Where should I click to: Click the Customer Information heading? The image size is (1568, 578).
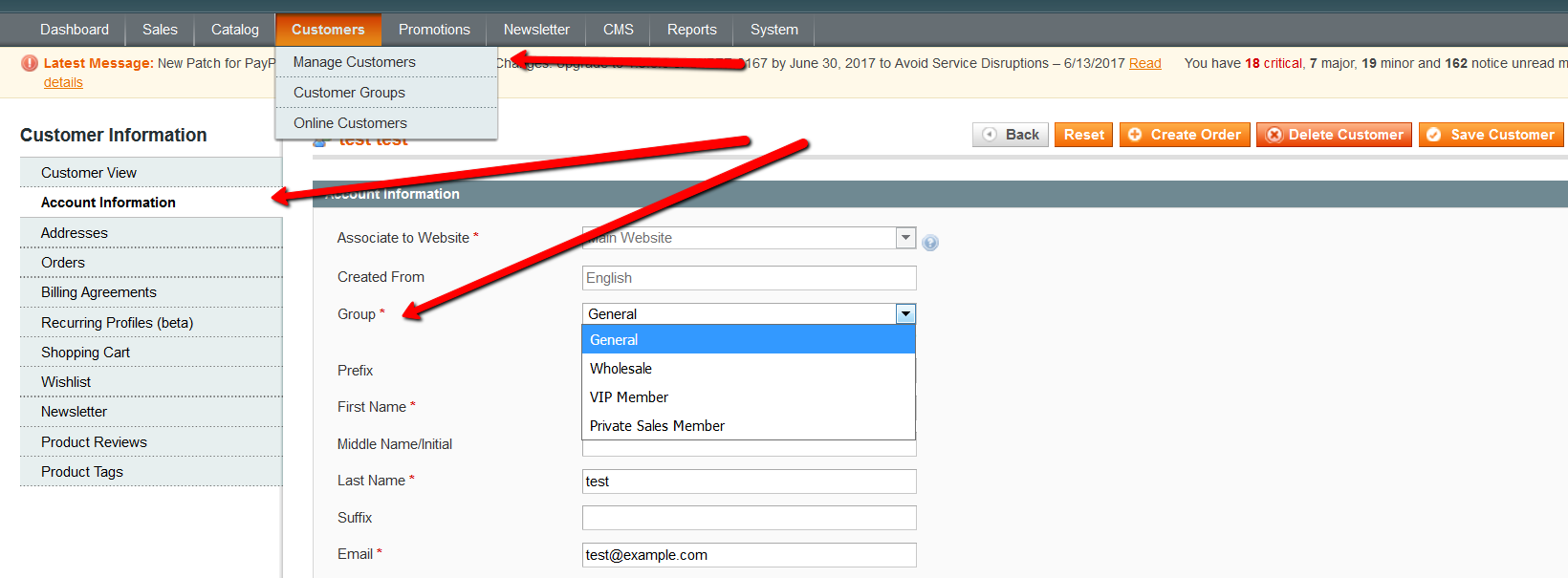(x=114, y=135)
